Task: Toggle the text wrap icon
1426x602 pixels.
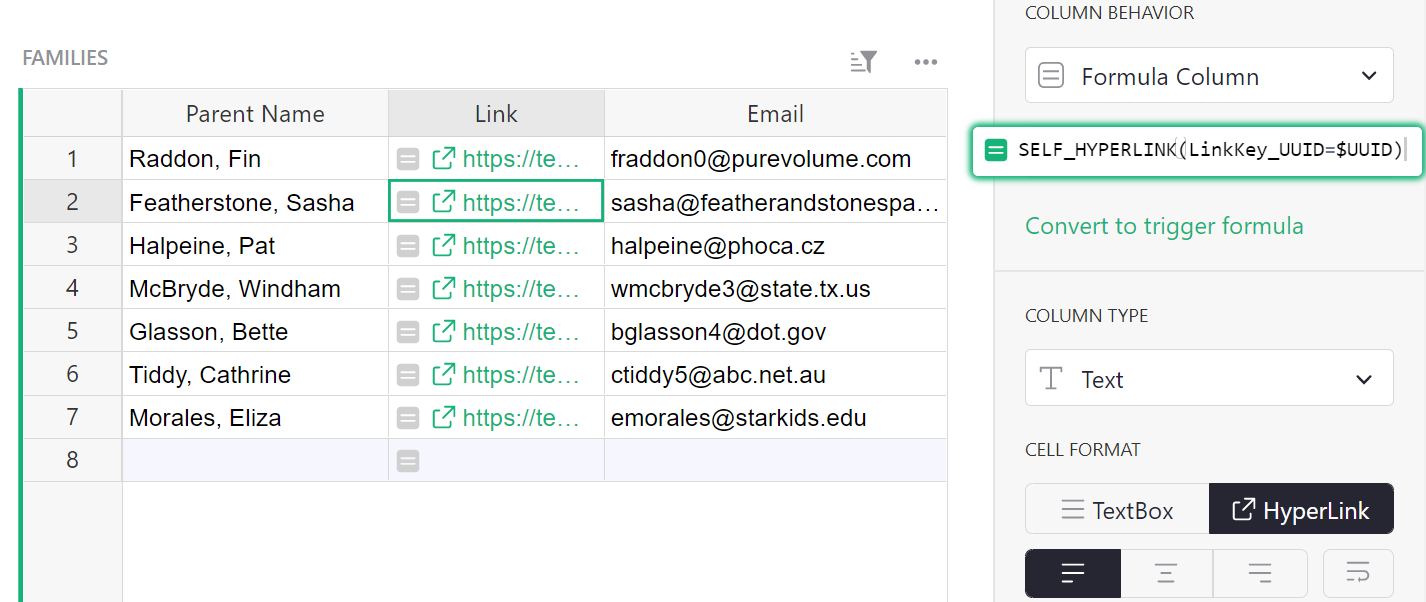Action: coord(1357,573)
